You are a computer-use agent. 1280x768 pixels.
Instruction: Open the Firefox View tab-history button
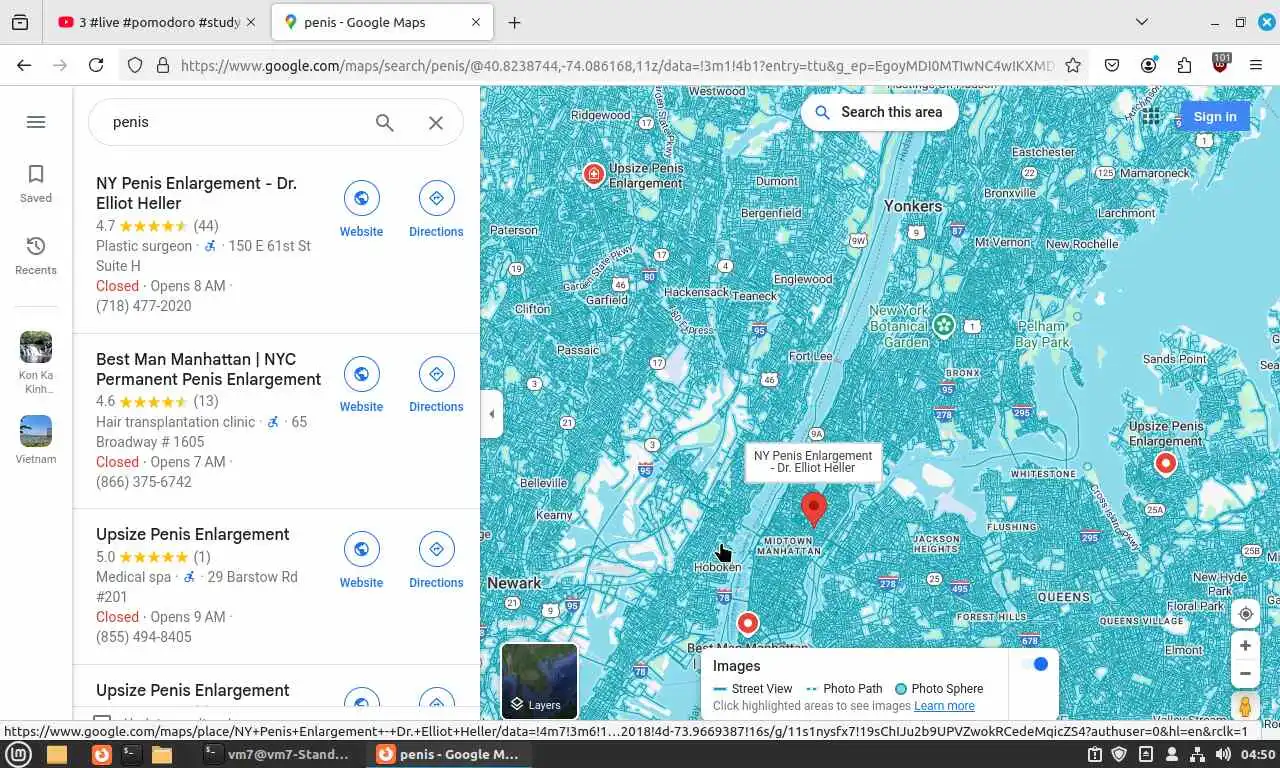pyautogui.click(x=20, y=22)
